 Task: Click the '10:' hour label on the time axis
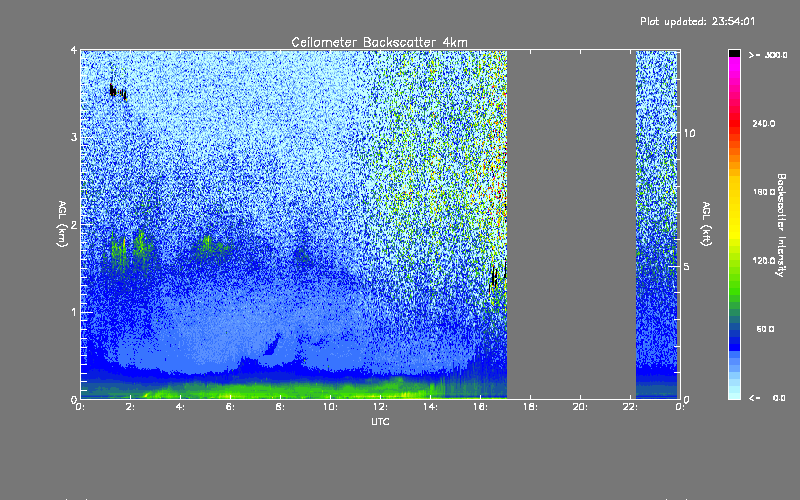(331, 407)
